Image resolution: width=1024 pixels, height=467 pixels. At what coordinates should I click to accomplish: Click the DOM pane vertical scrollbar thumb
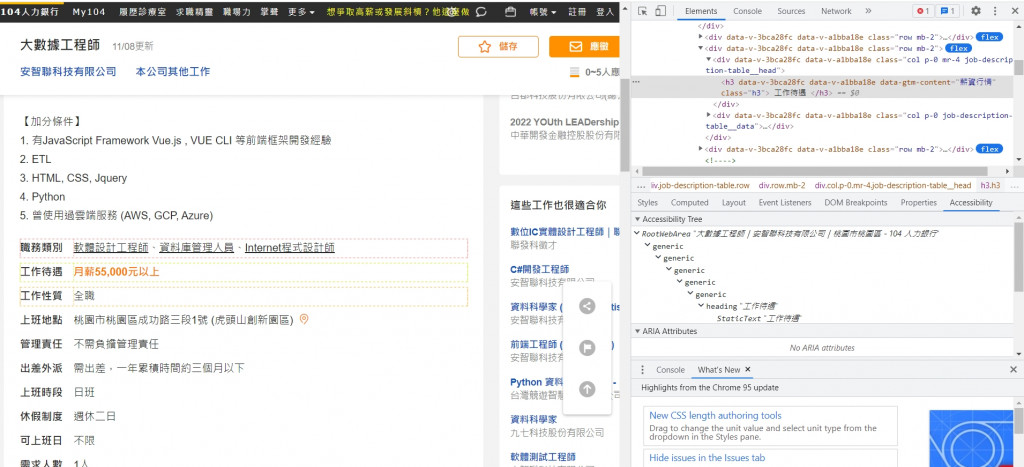click(1018, 67)
